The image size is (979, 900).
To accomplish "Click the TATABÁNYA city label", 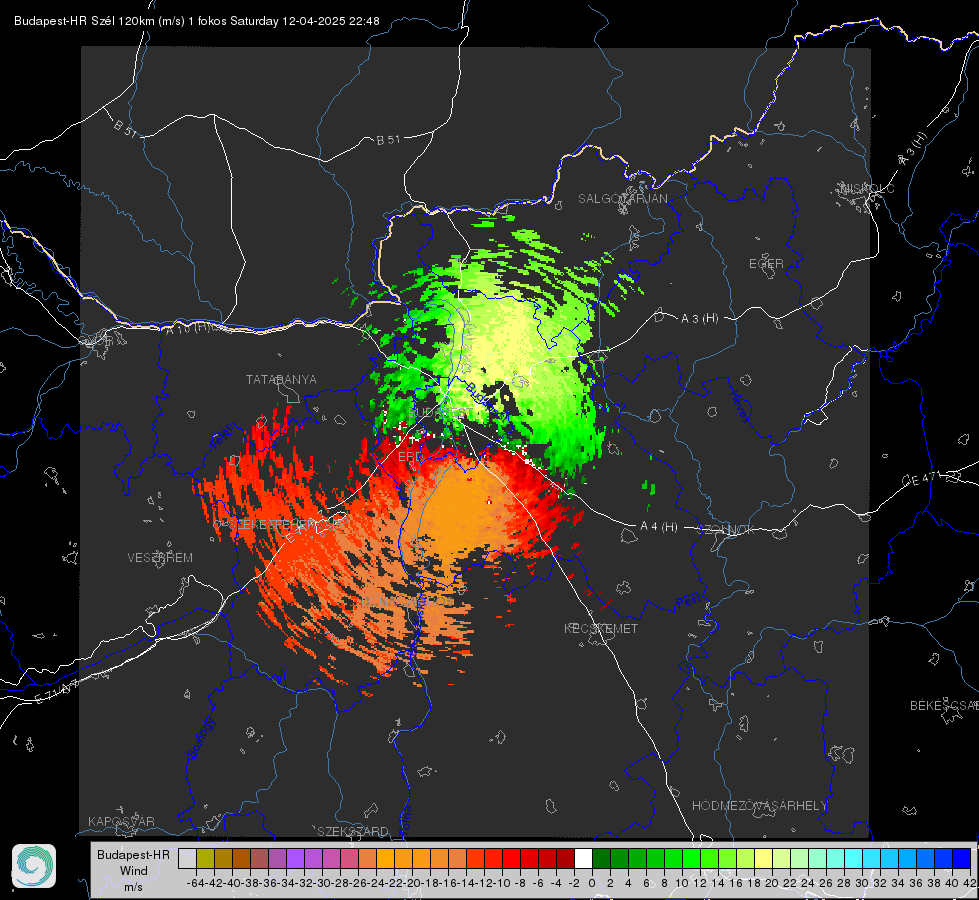I will click(281, 379).
